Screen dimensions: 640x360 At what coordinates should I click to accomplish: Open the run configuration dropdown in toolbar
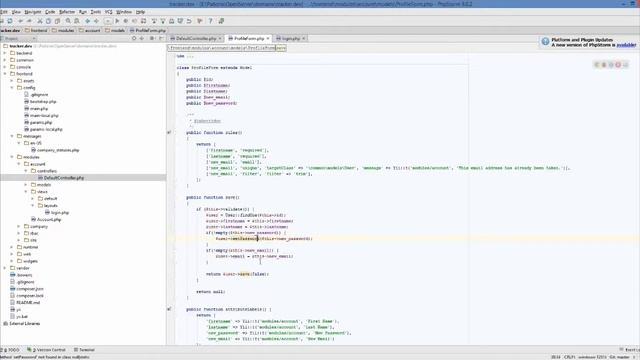point(108,21)
